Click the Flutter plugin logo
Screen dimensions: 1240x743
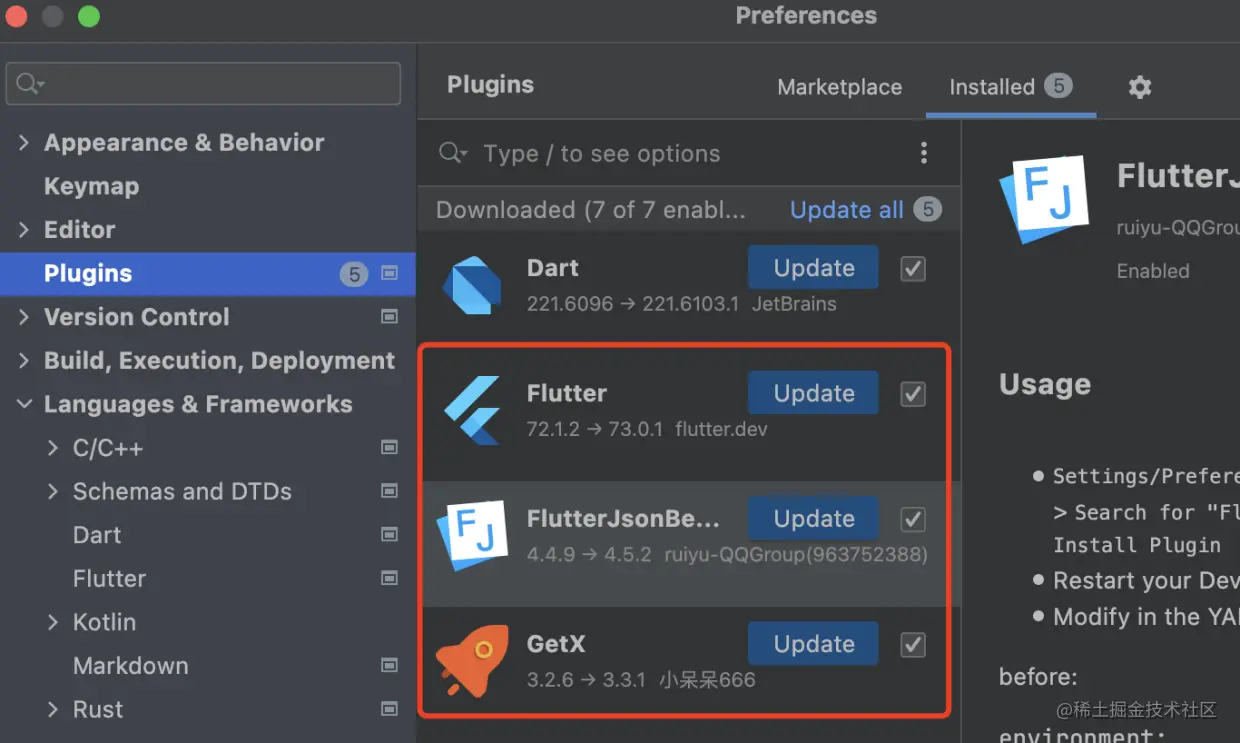click(472, 411)
